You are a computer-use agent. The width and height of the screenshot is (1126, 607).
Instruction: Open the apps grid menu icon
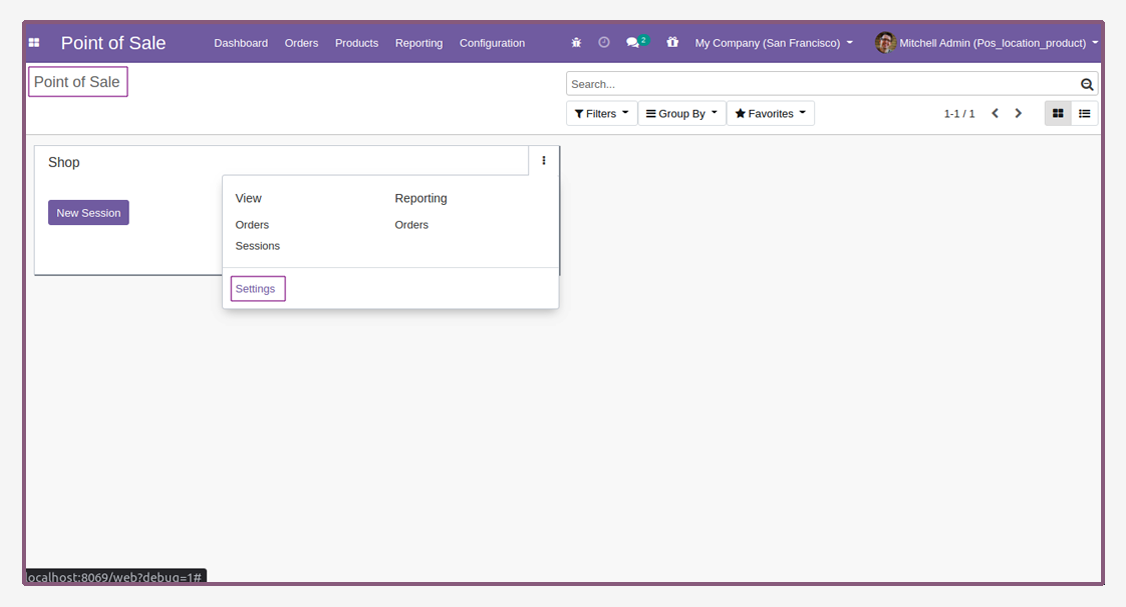pyautogui.click(x=34, y=43)
